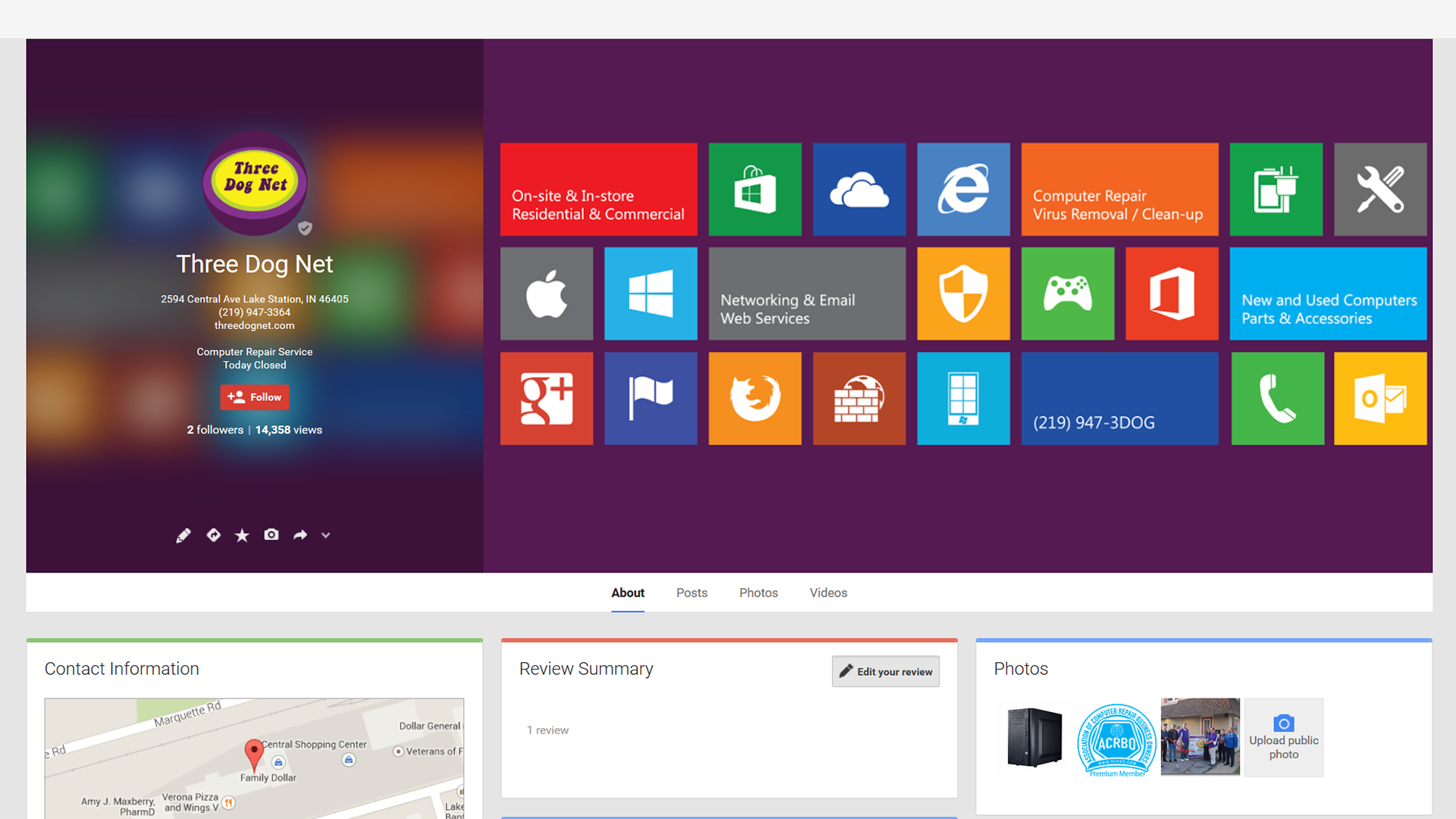The image size is (1456, 819).
Task: Click the security shield tile
Action: tap(964, 293)
